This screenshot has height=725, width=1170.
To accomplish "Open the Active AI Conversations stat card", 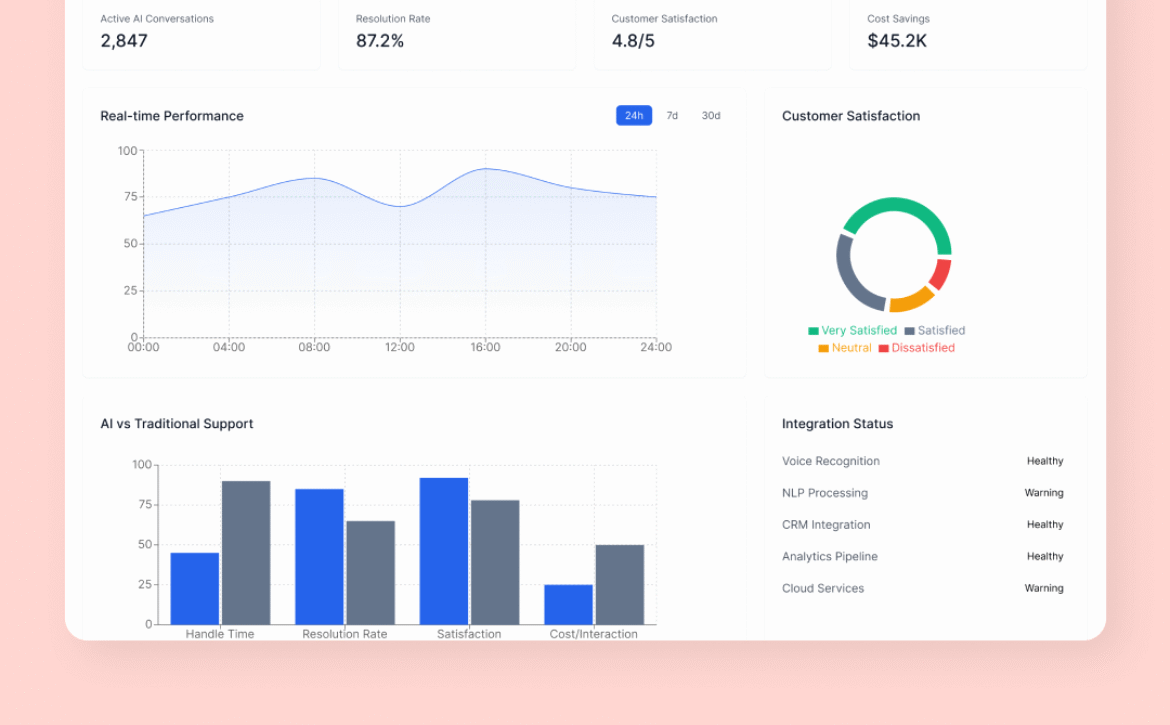I will tap(202, 33).
